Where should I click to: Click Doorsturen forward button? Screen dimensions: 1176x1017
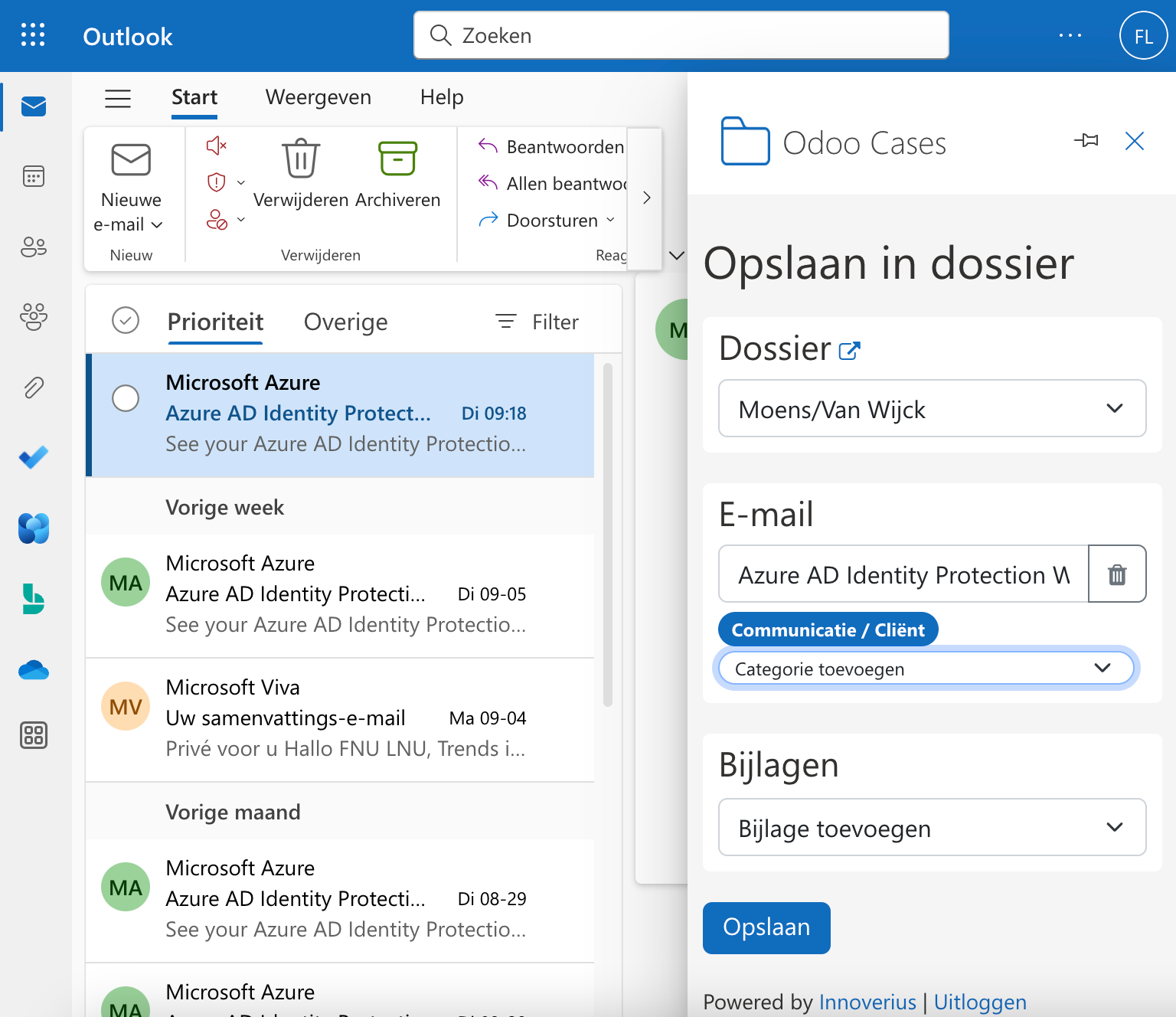coord(537,220)
